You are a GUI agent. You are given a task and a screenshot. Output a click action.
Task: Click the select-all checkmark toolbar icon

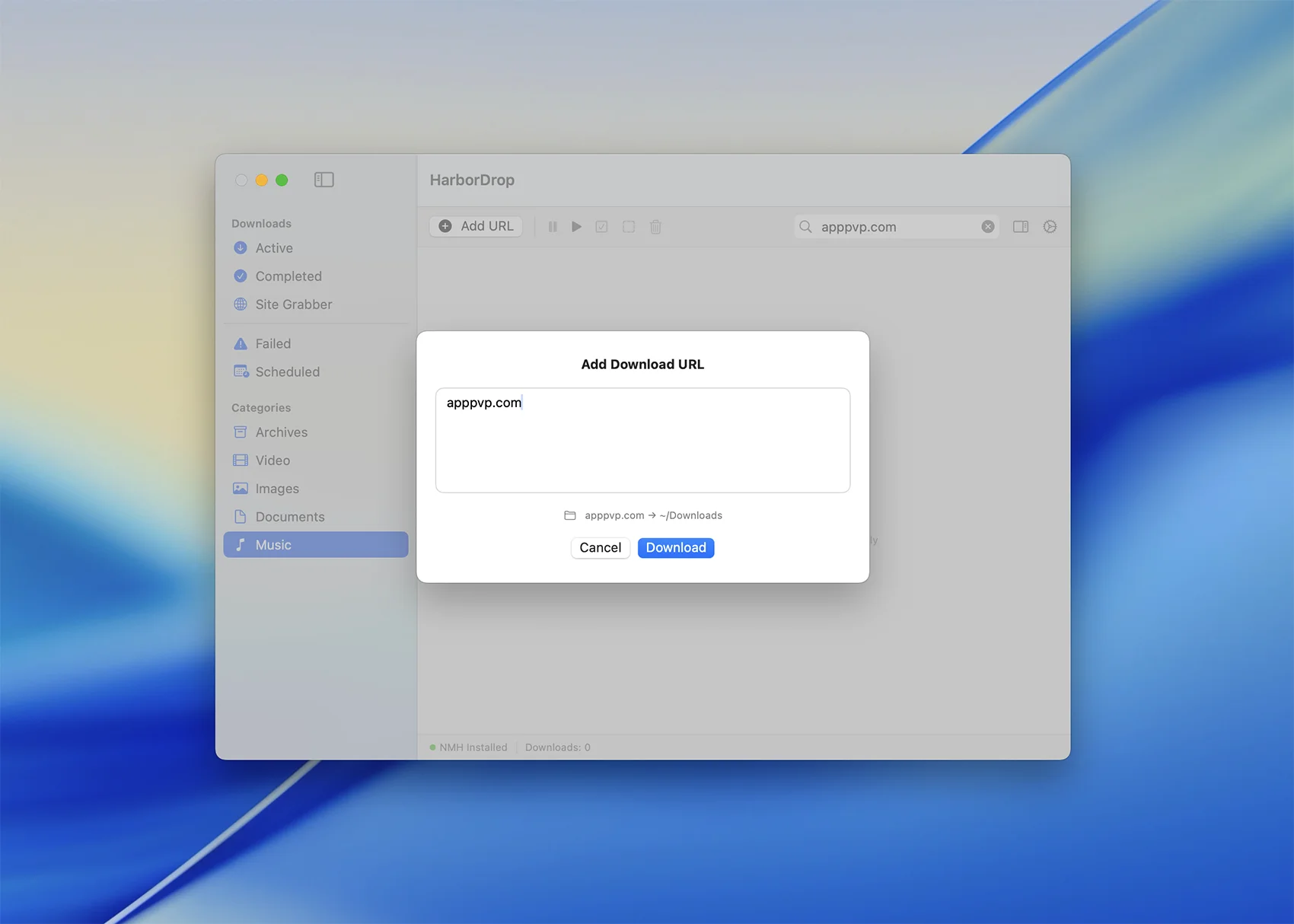(601, 227)
